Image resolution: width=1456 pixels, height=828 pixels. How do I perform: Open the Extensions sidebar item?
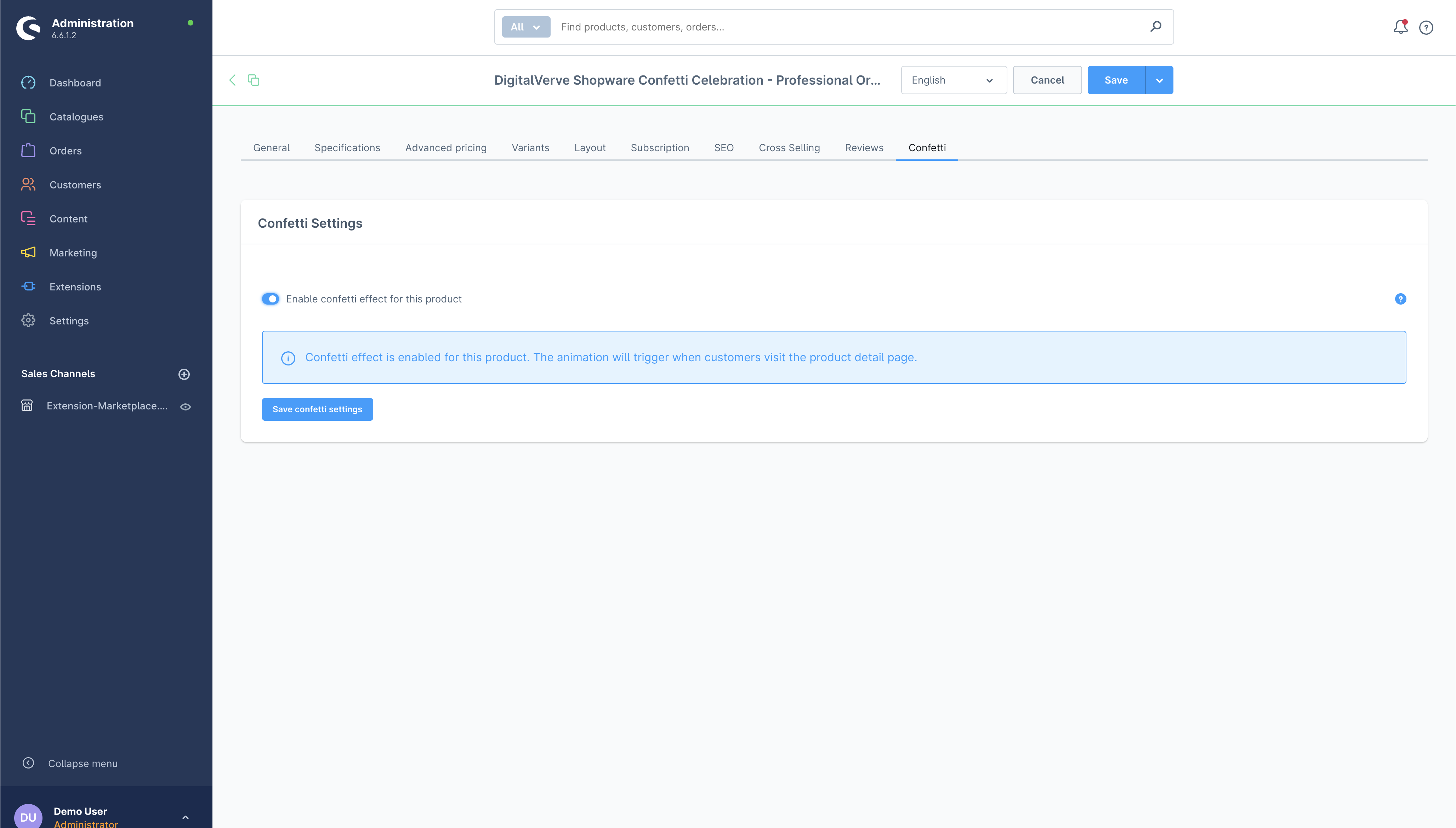tap(75, 287)
